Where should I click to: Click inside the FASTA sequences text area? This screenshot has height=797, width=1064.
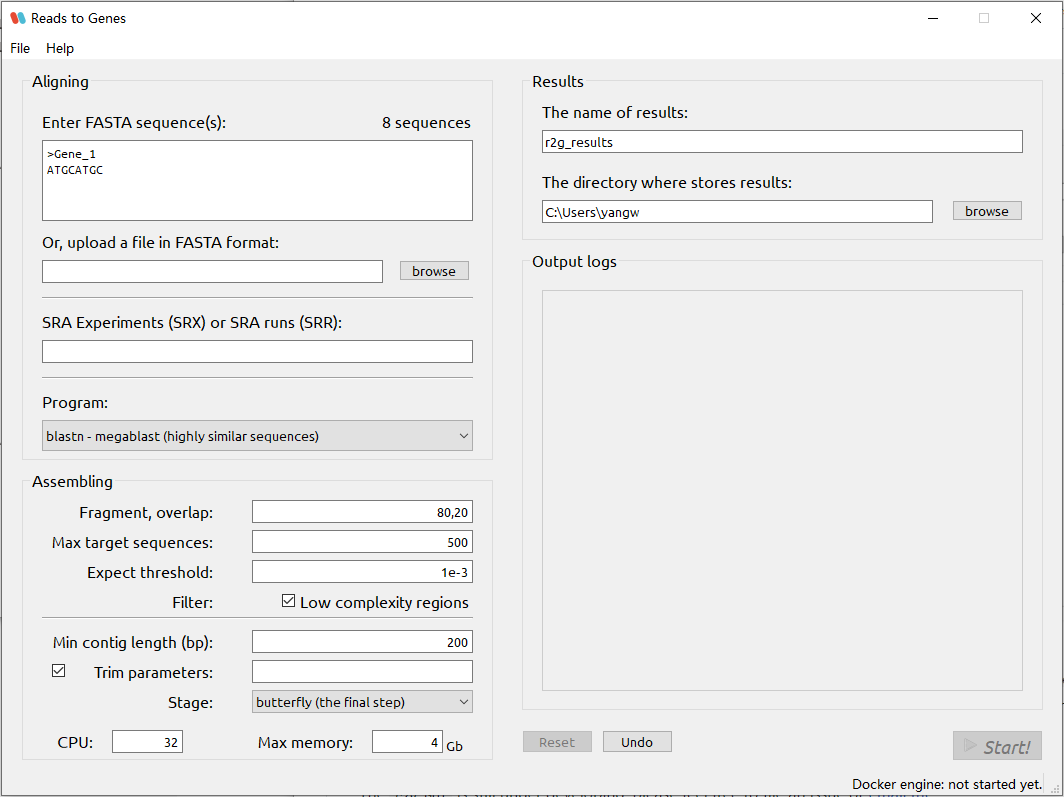[256, 180]
